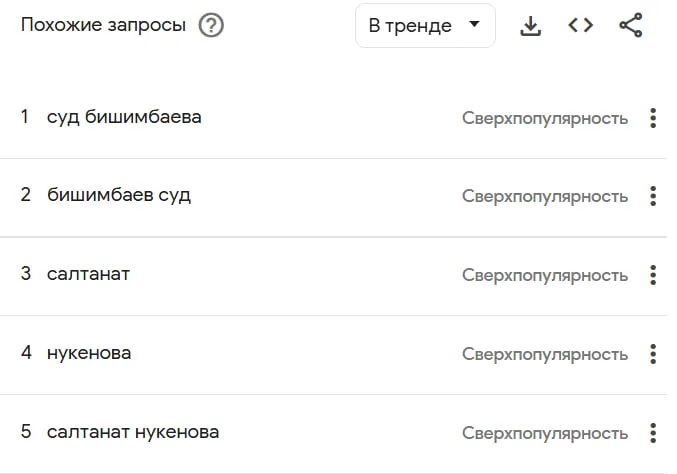The width and height of the screenshot is (677, 474).
Task: Open three-dot menu for нукенова row
Action: 653,354
